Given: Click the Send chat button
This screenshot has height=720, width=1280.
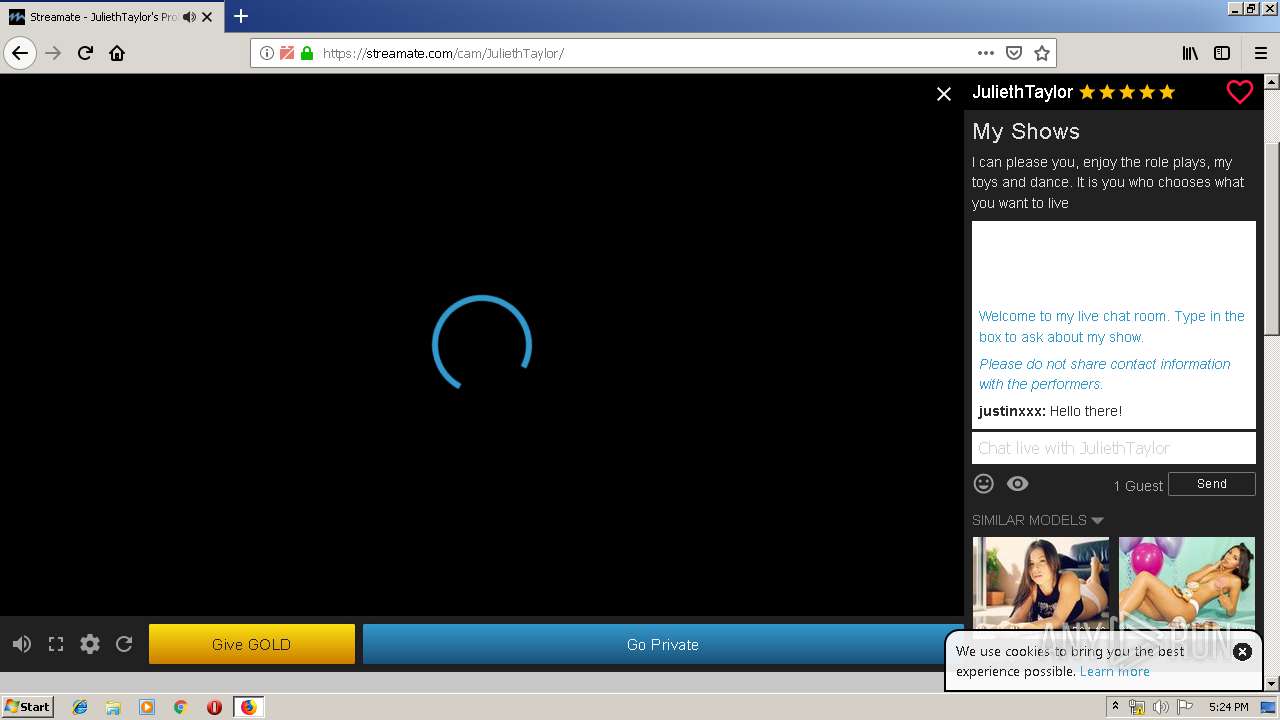Looking at the screenshot, I should [1212, 484].
